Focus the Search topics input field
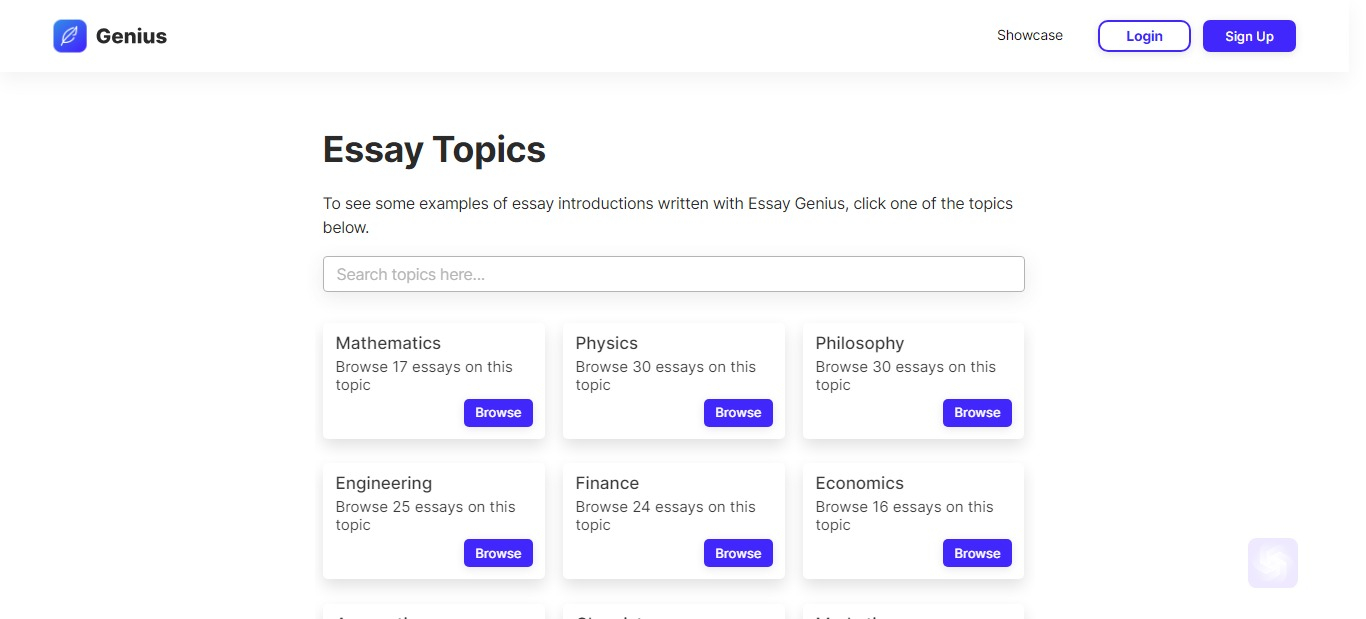Screen dimensions: 1366x619 [x=674, y=274]
